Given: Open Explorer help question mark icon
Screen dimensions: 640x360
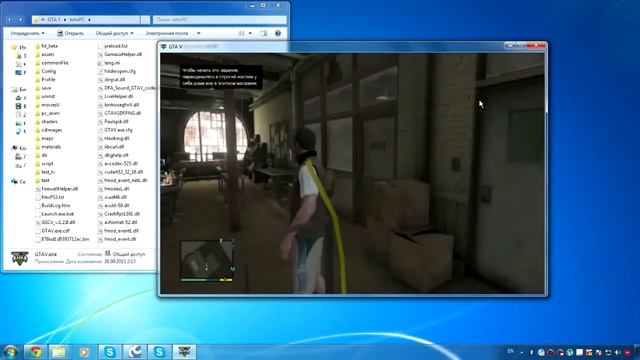Looking at the screenshot, I should click(x=278, y=33).
